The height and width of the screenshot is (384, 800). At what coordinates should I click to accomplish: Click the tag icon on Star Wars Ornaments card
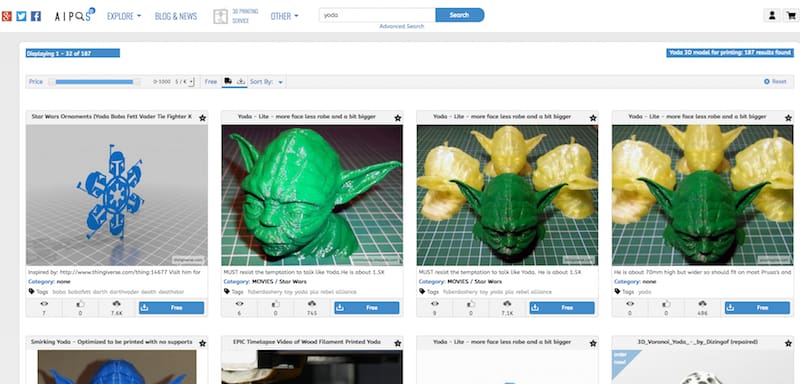32,292
